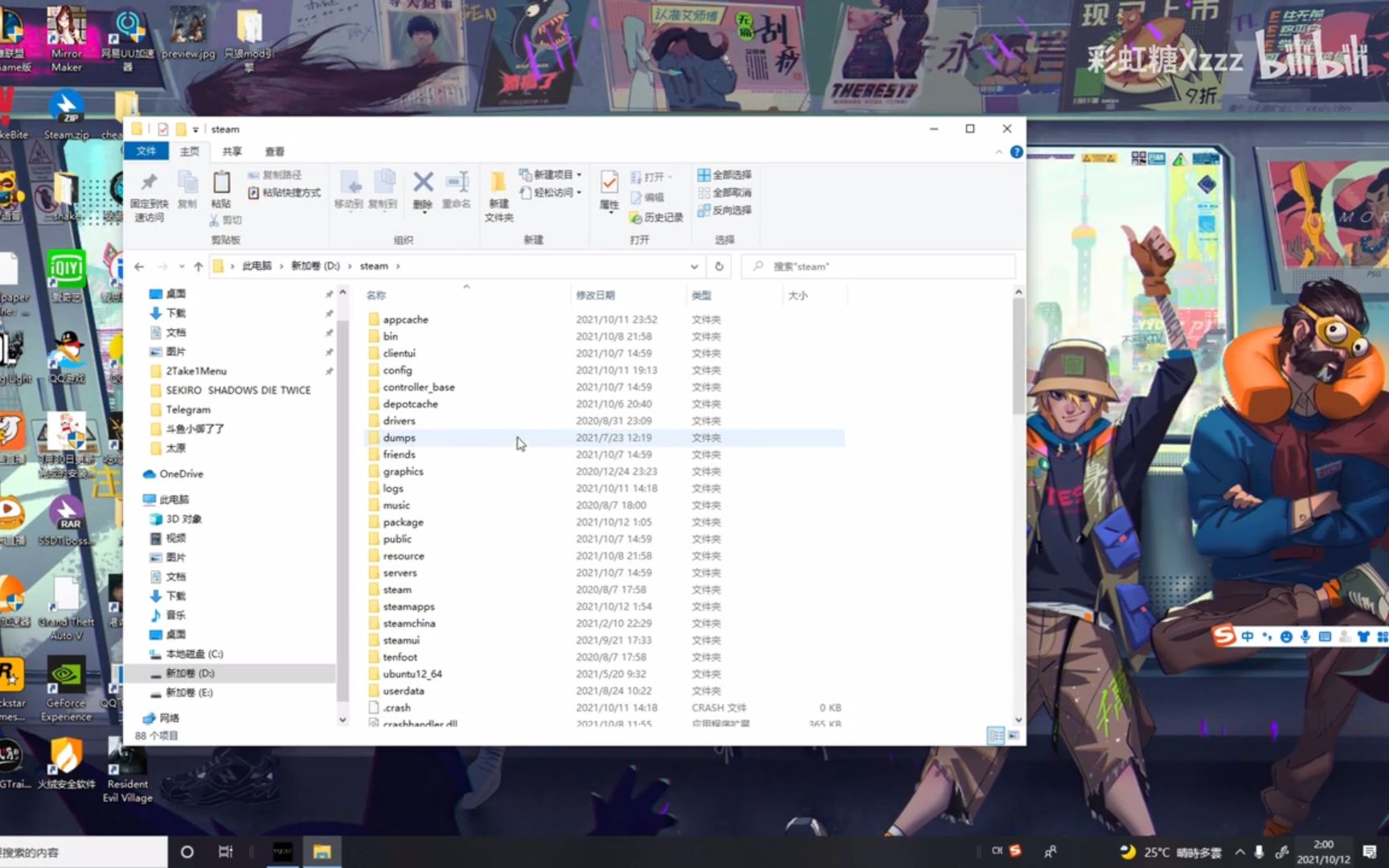Switch to the View (查看) ribbon tab
The height and width of the screenshot is (868, 1389).
point(275,151)
